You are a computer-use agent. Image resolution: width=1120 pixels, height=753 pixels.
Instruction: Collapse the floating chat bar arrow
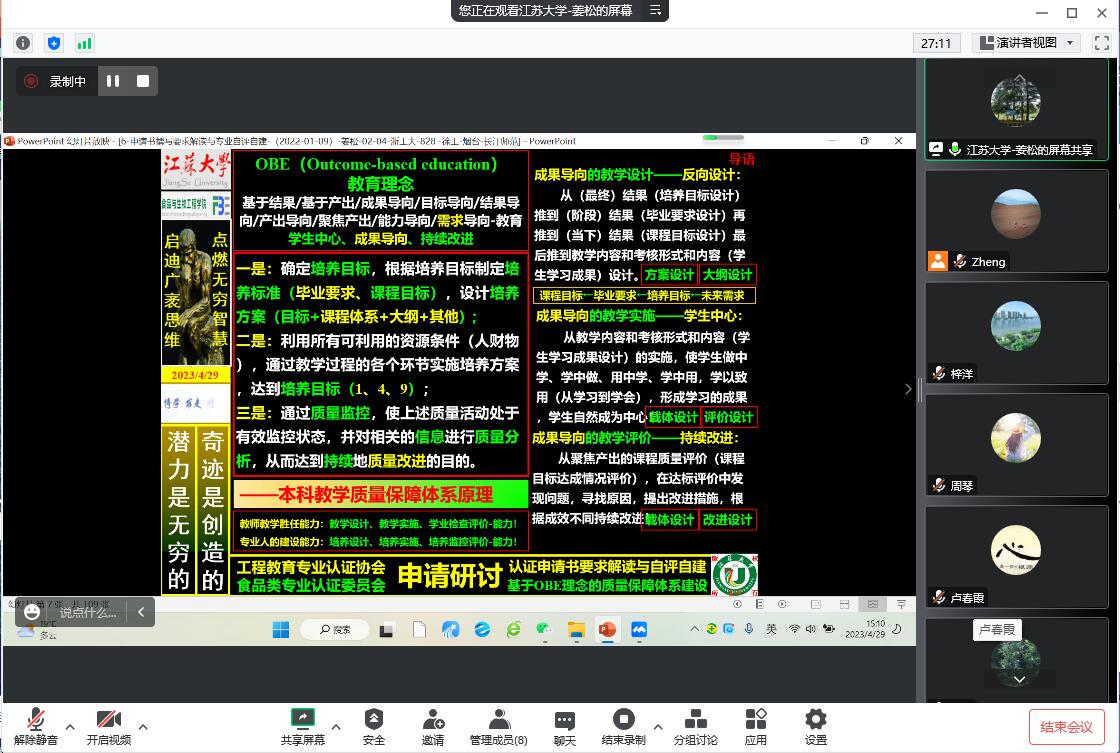click(141, 612)
